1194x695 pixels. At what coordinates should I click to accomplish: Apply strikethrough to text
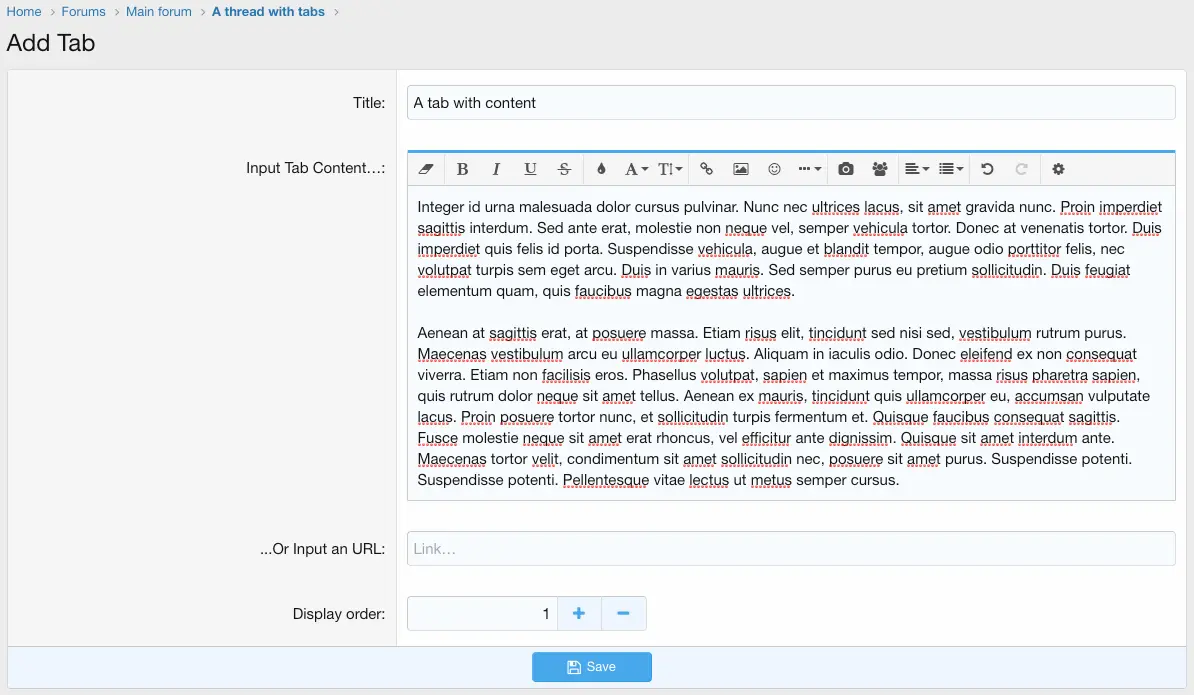click(564, 169)
